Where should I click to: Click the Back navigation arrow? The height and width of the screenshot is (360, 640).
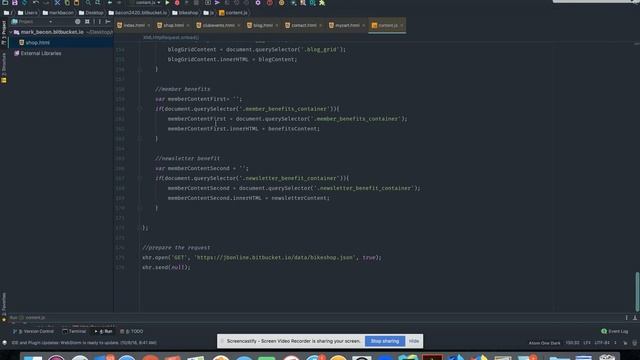tap(110, 2)
